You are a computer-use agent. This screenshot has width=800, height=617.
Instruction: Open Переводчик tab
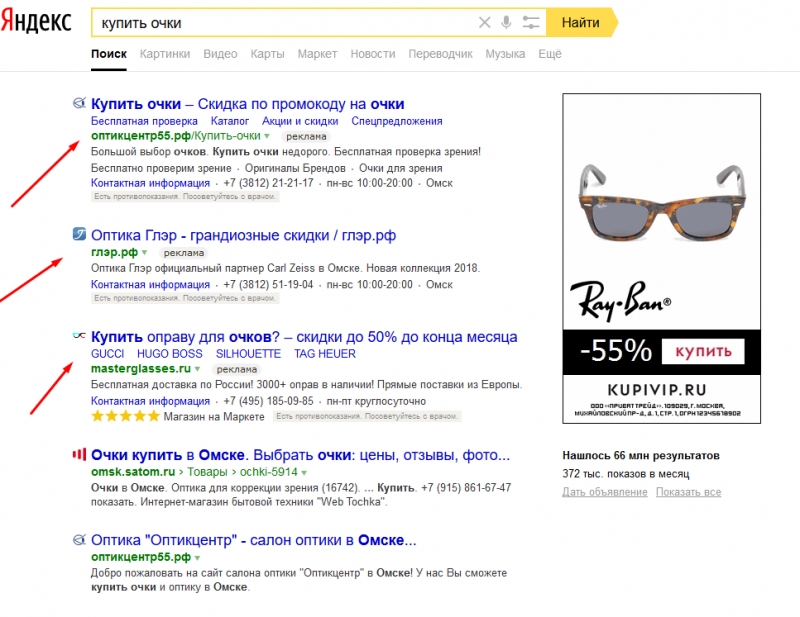point(440,54)
